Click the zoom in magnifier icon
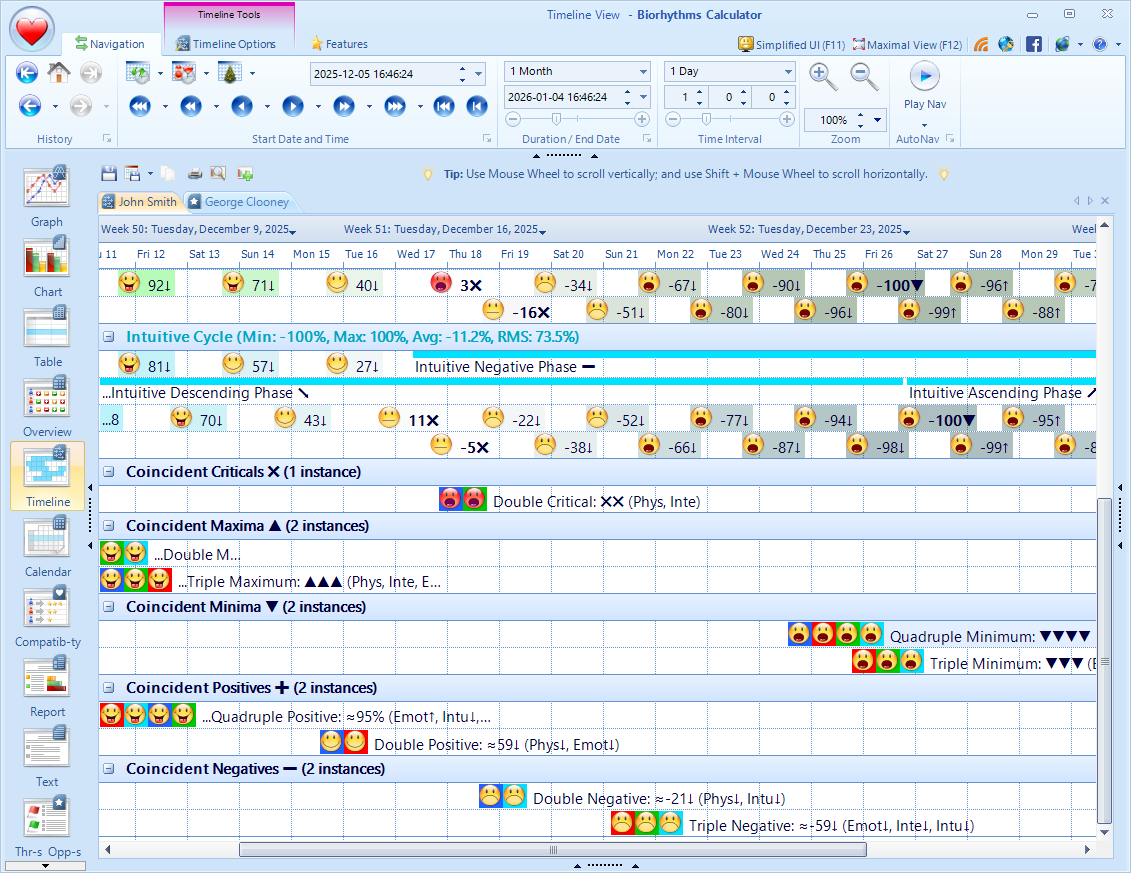Viewport: 1131px width, 873px height. pyautogui.click(x=823, y=76)
